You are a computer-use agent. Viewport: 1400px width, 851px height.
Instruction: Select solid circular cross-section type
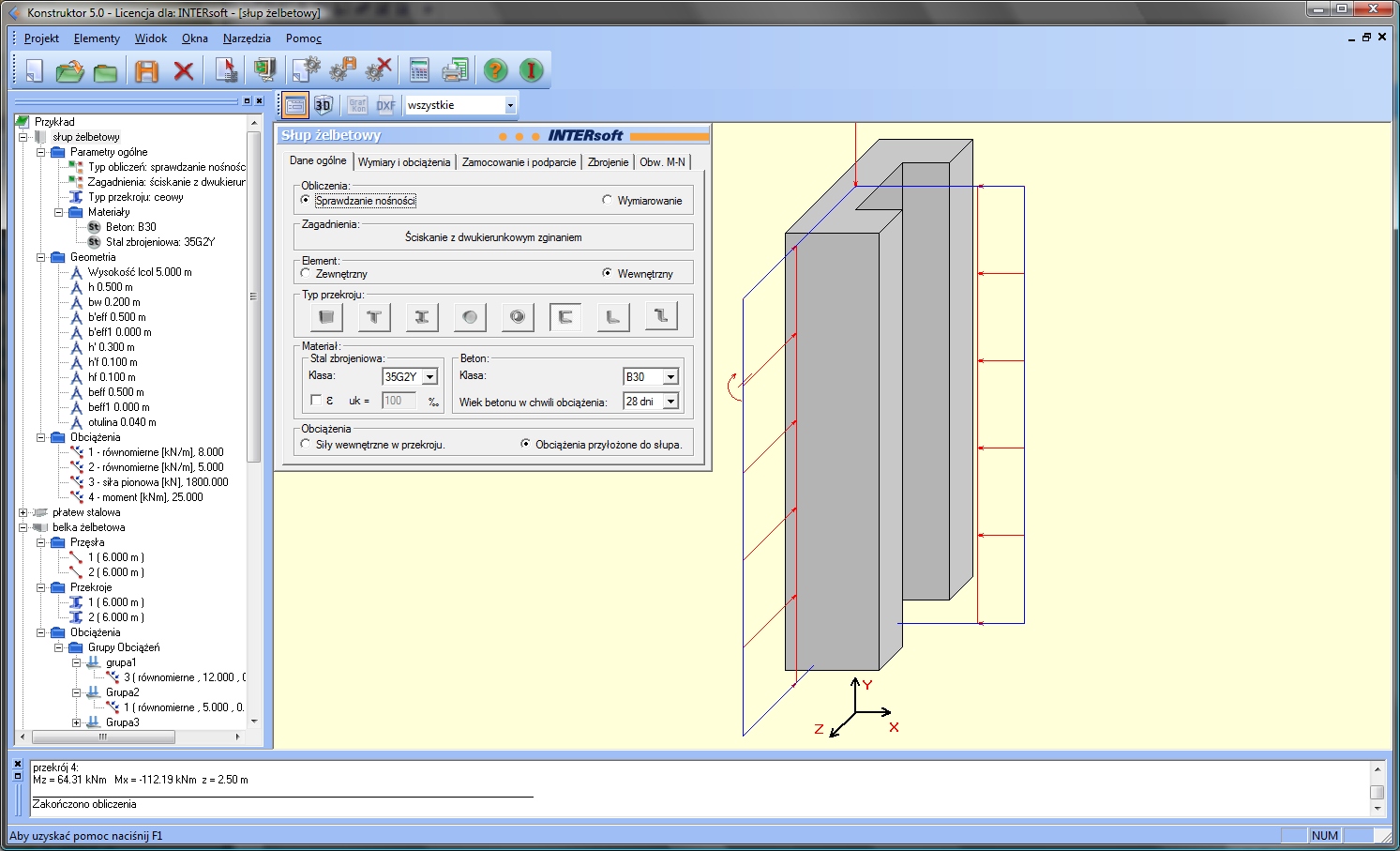tap(470, 317)
